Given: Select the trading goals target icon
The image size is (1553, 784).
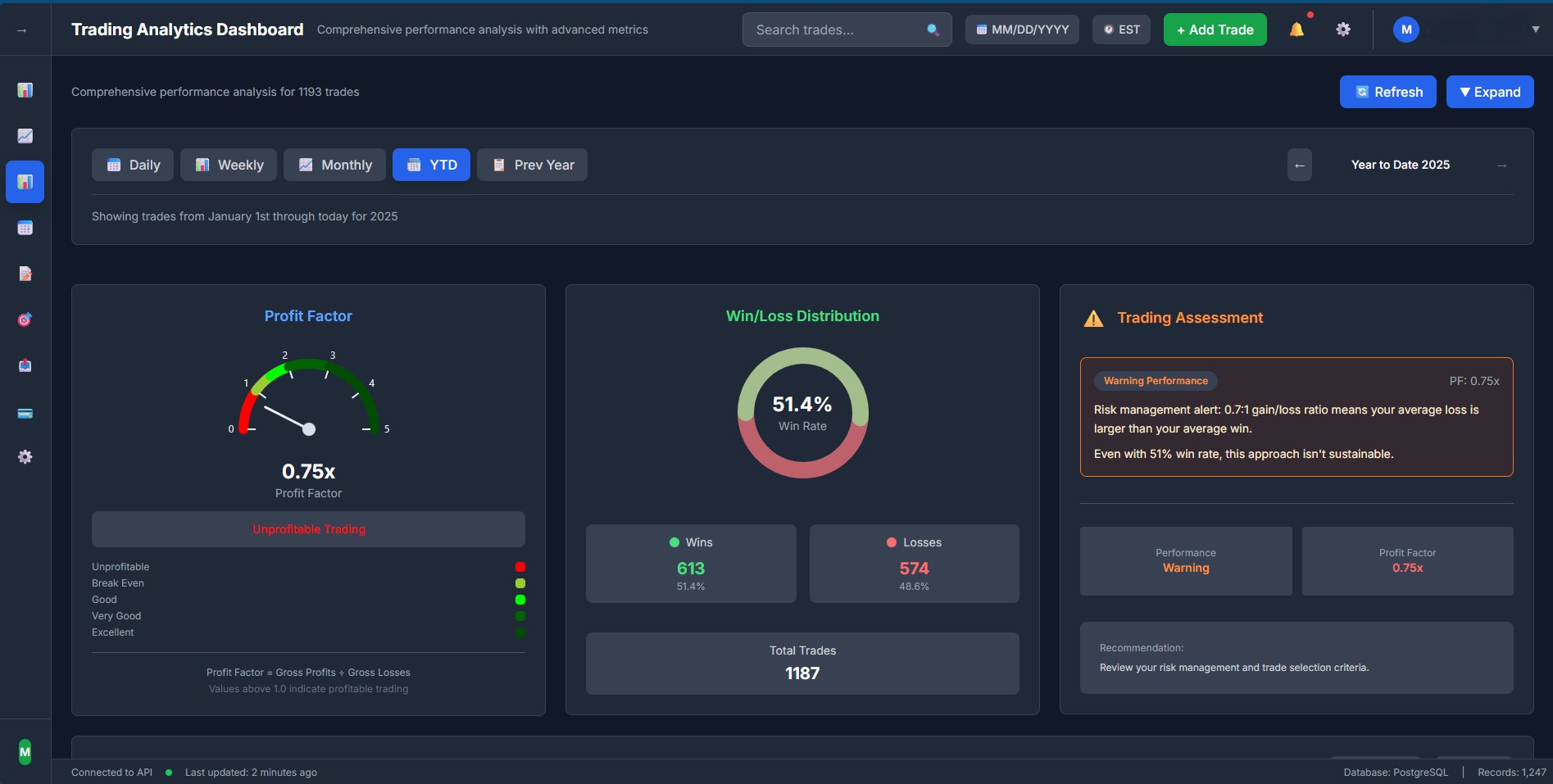Looking at the screenshot, I should point(25,319).
